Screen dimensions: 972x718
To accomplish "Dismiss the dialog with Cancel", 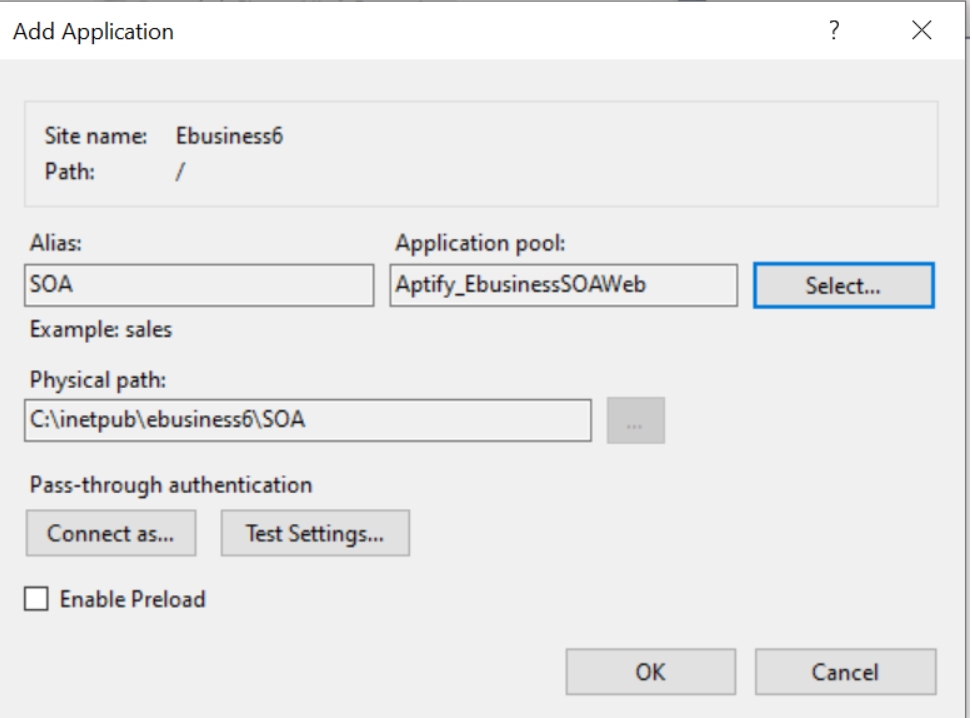I will click(x=845, y=672).
